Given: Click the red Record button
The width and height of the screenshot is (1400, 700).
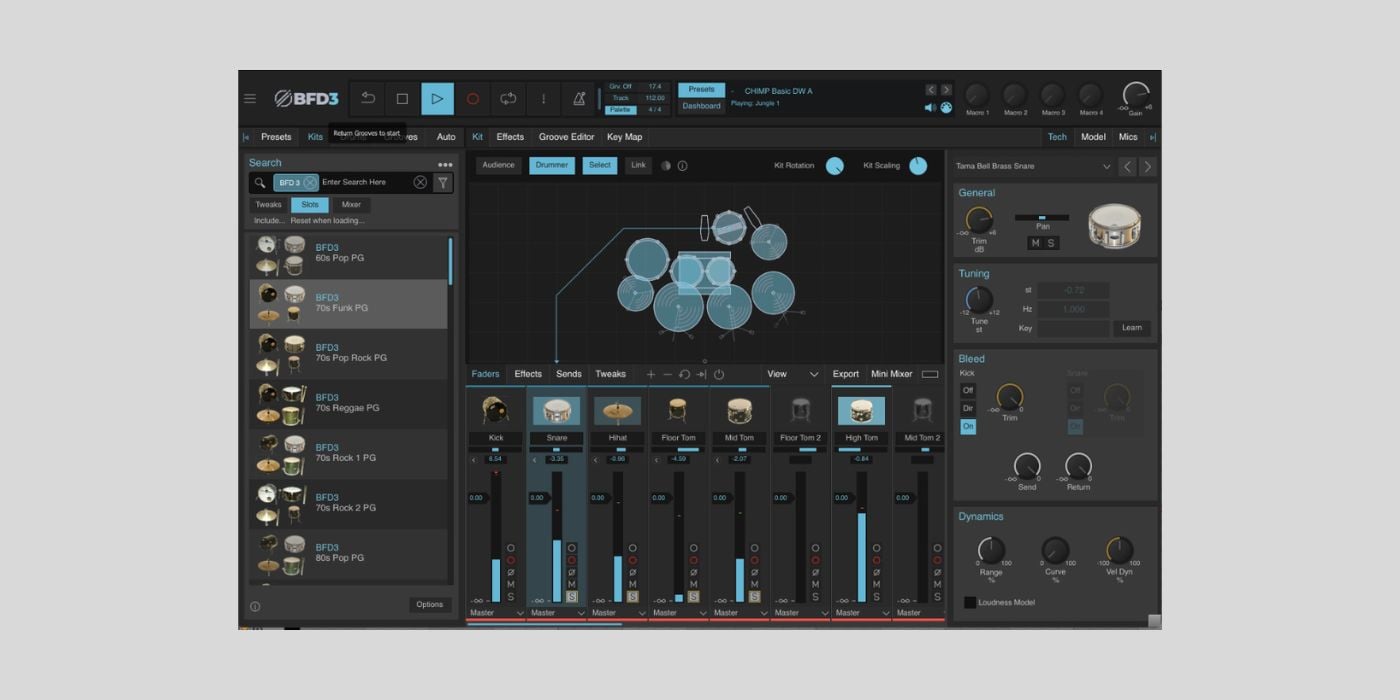Looking at the screenshot, I should (x=473, y=98).
